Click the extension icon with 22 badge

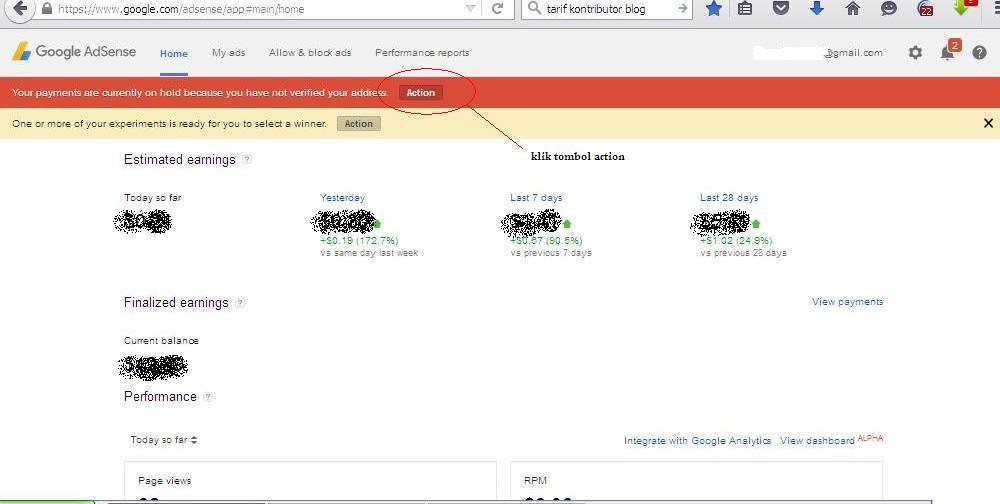[925, 8]
